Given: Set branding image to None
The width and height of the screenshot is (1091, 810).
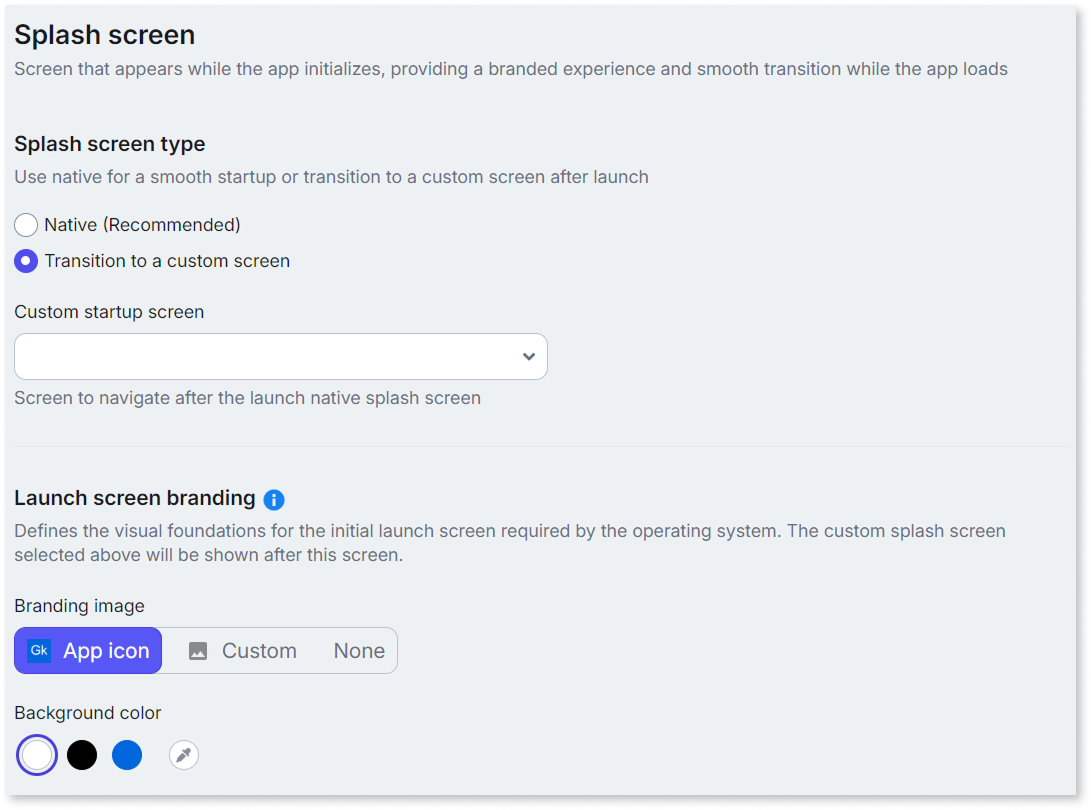Looking at the screenshot, I should point(359,651).
